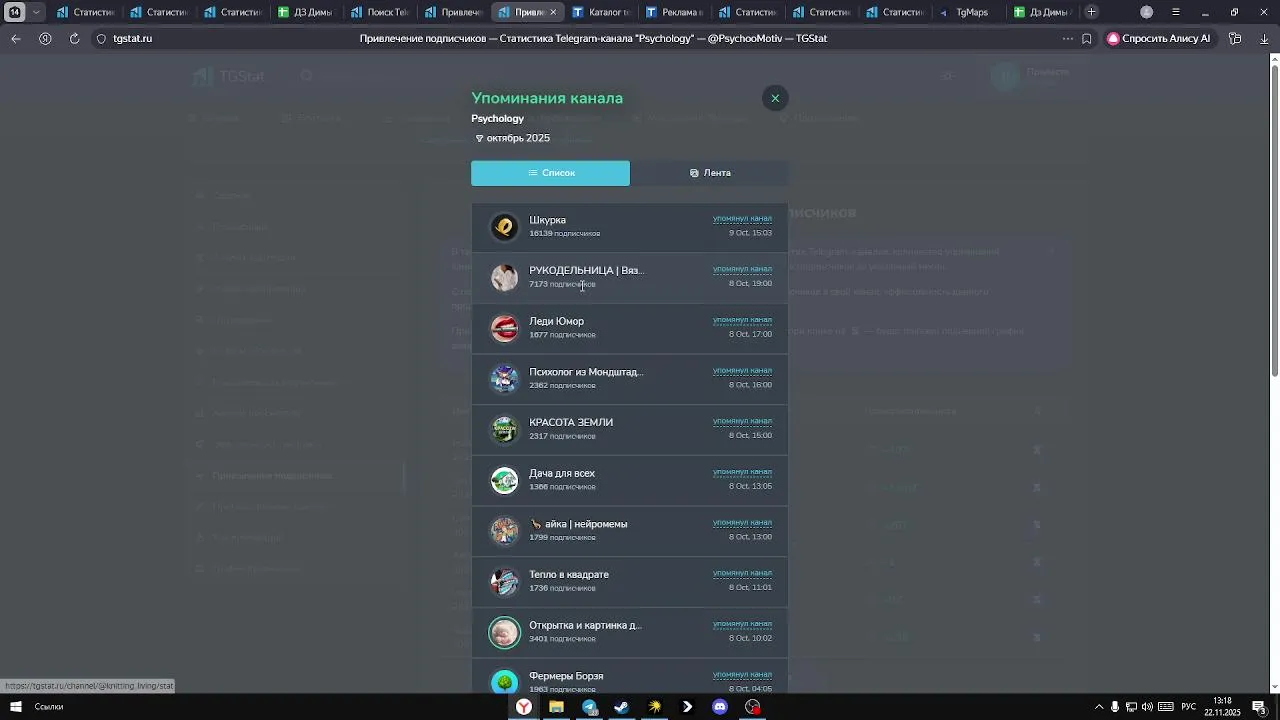Close the Упоминания канала dialog
The height and width of the screenshot is (720, 1280).
(x=775, y=98)
